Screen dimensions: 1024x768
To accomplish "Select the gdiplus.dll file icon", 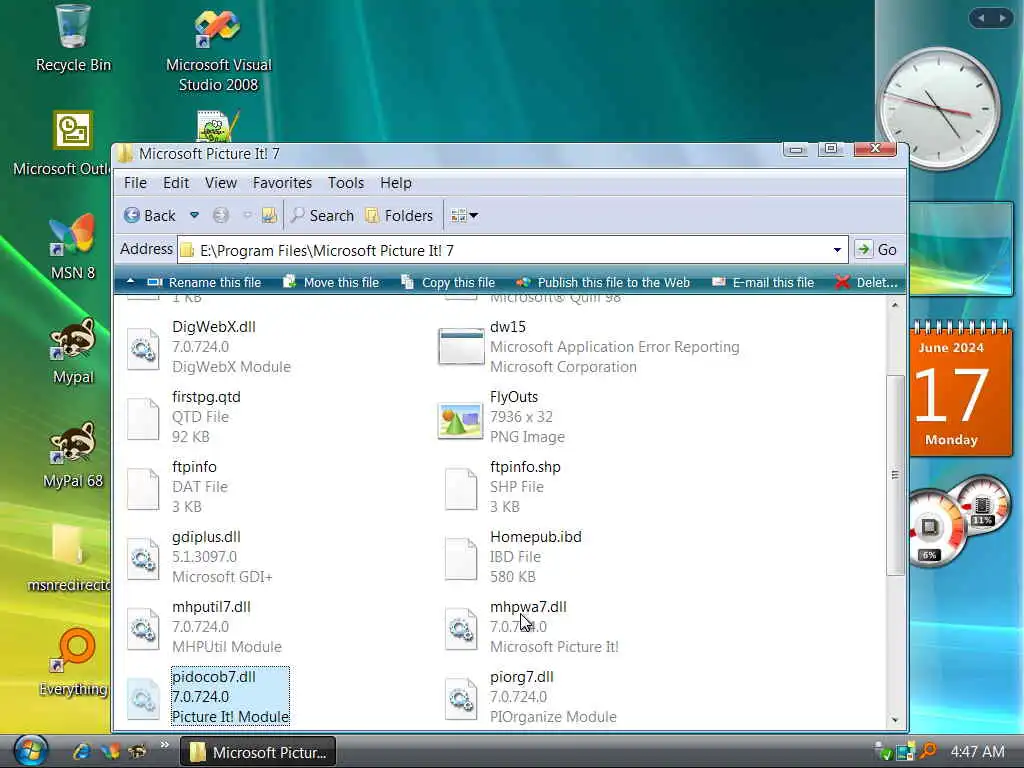I will [143, 558].
